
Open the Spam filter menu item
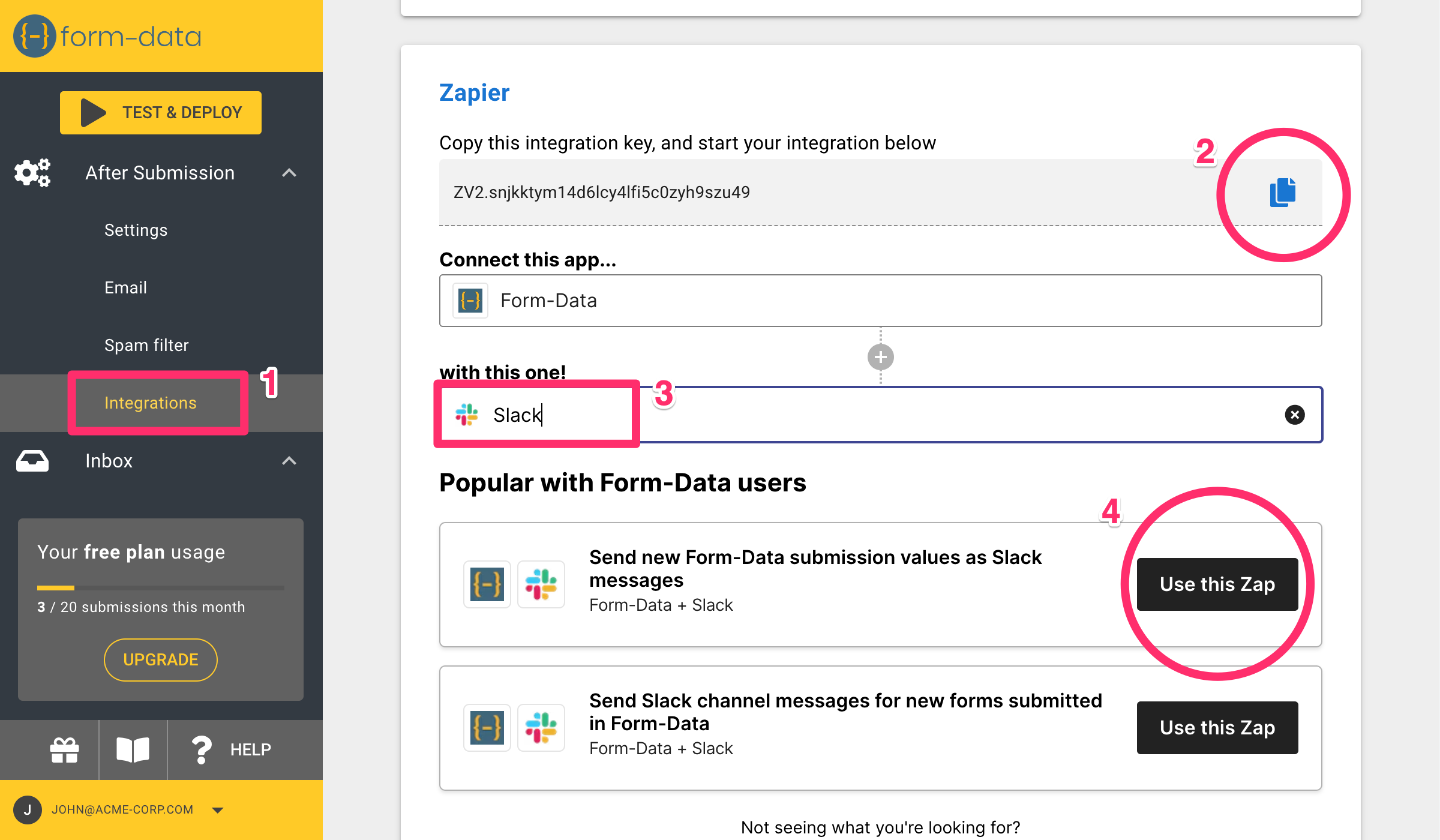pos(146,346)
